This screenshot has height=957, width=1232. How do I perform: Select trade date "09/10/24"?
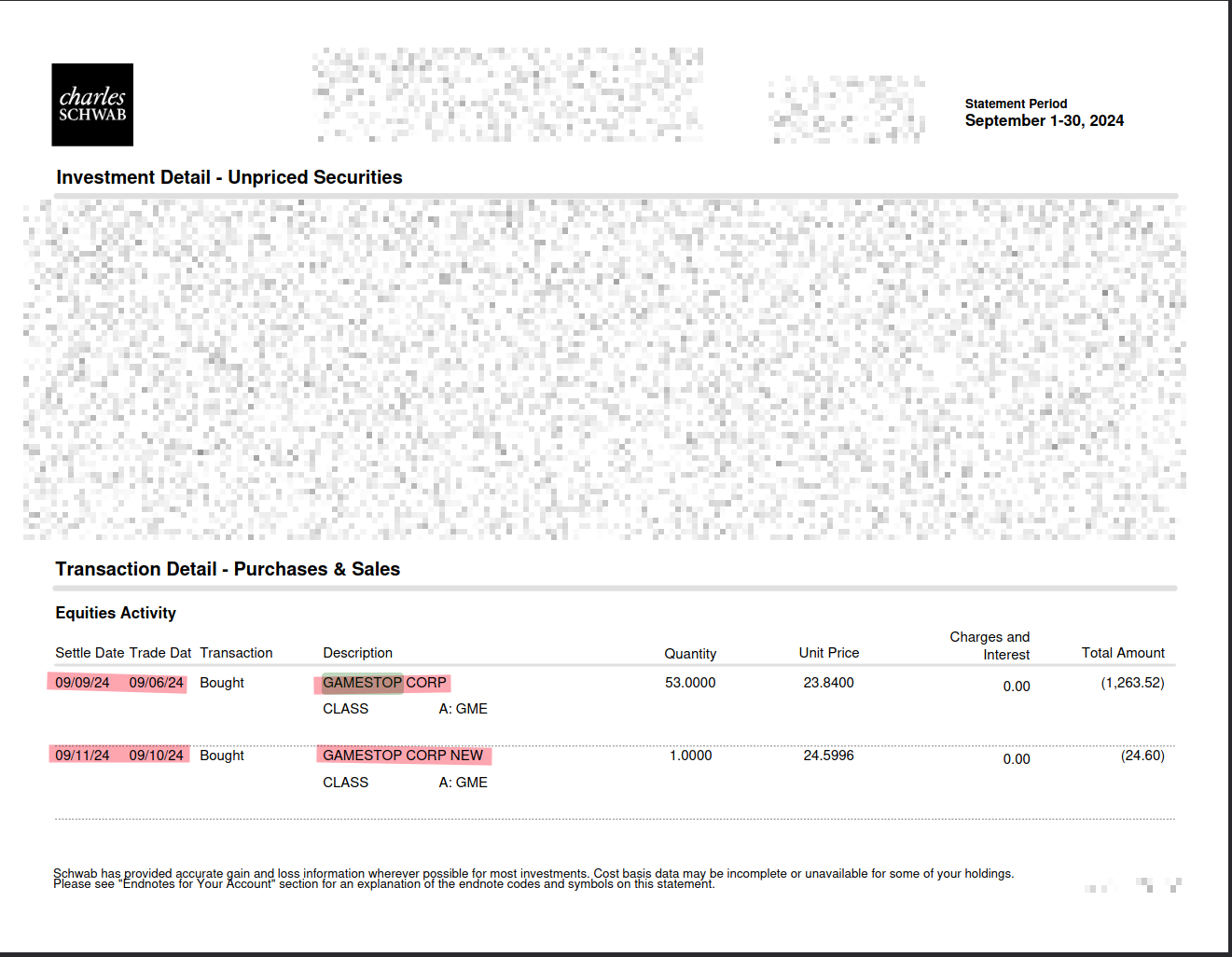pyautogui.click(x=157, y=756)
